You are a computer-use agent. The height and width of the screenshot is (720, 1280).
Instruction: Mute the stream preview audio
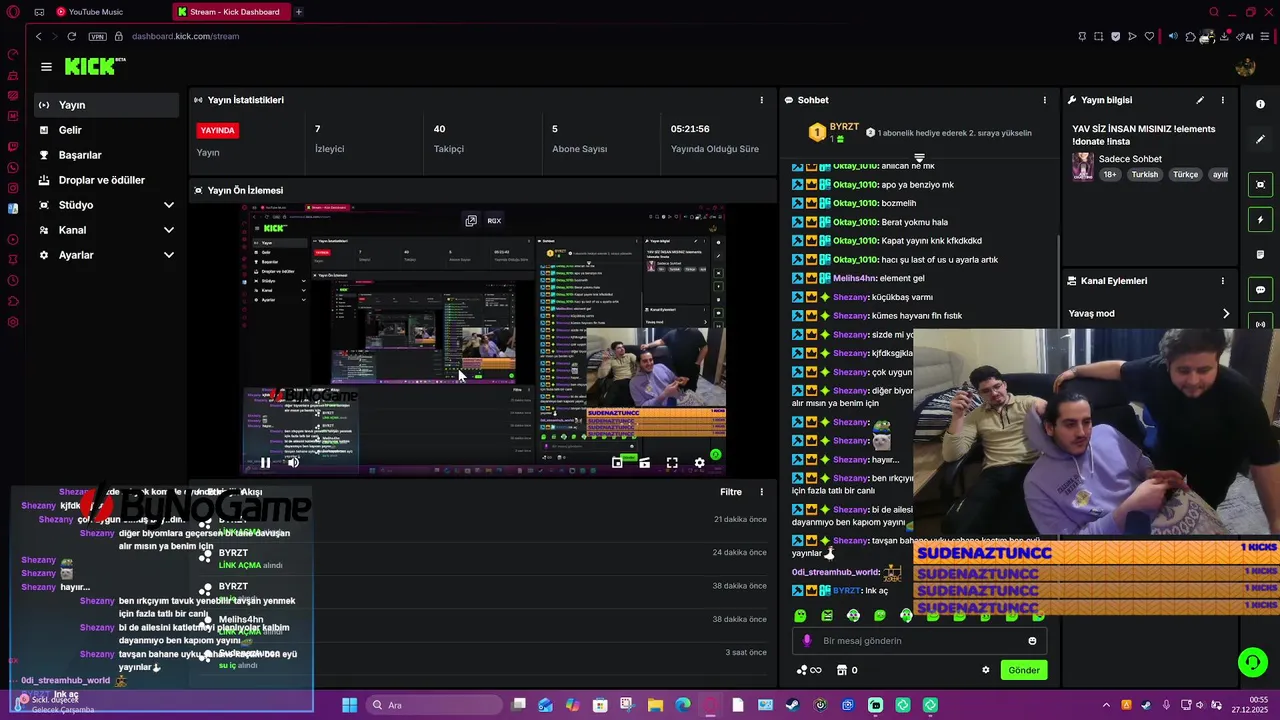pos(293,462)
